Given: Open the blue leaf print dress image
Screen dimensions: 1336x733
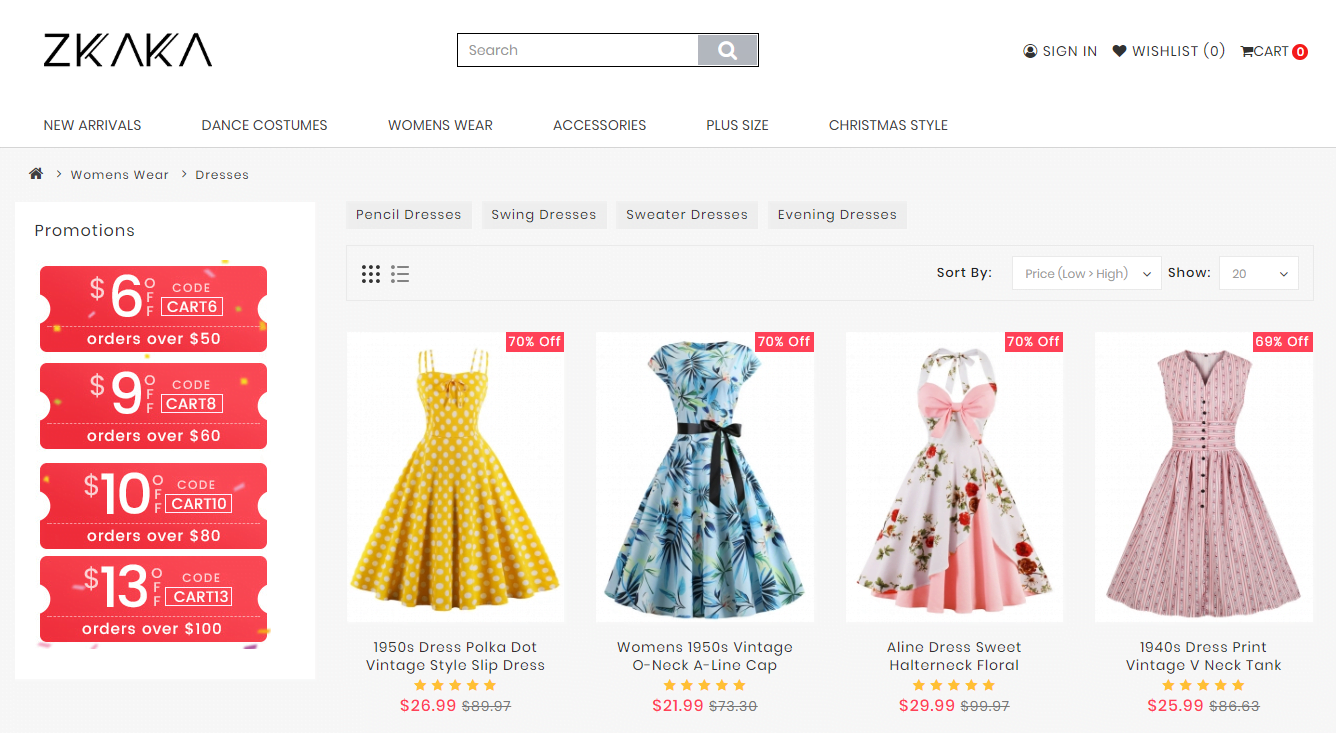Looking at the screenshot, I should click(705, 477).
